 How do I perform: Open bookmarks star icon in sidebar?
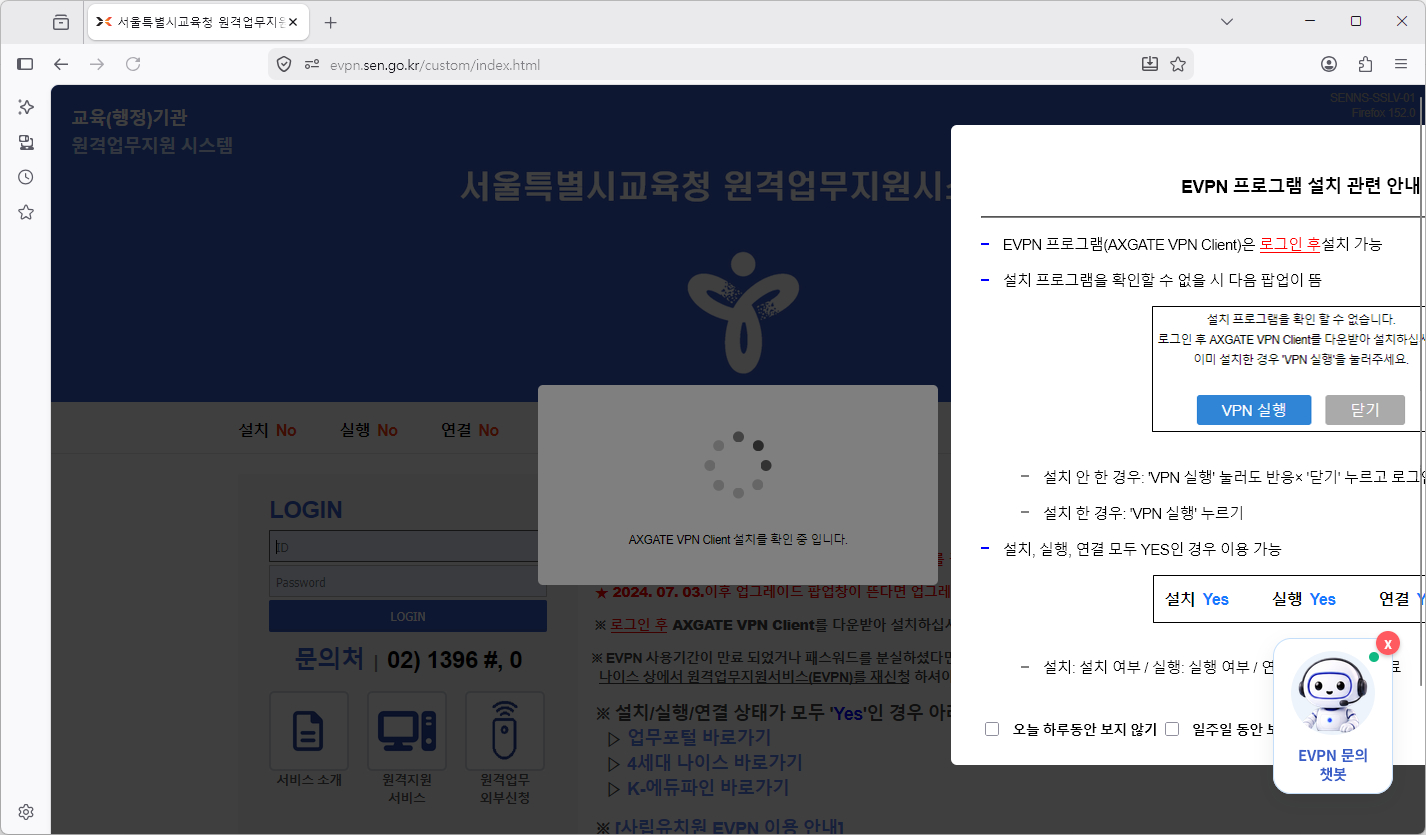click(x=26, y=212)
